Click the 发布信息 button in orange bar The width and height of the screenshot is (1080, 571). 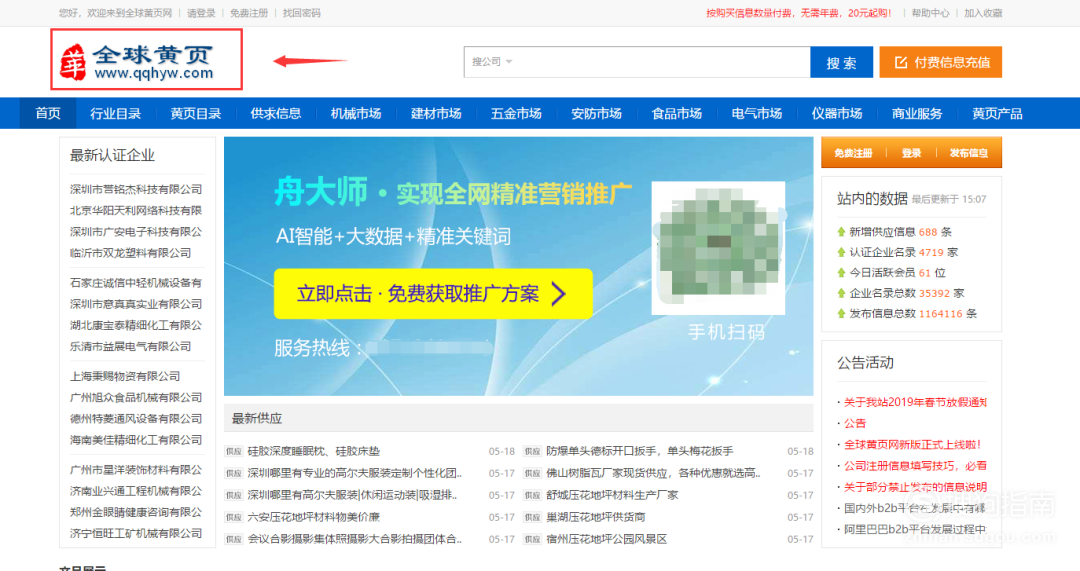[x=968, y=153]
